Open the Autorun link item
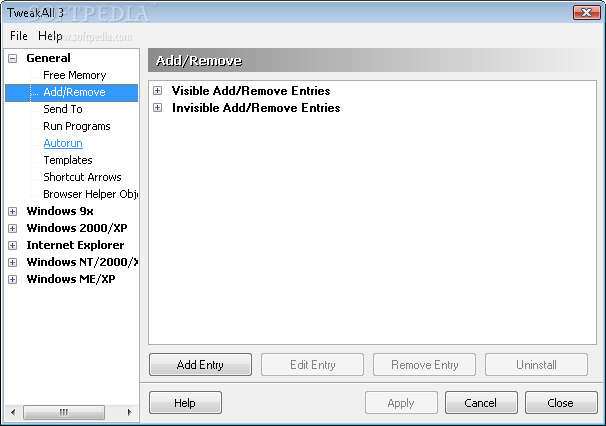This screenshot has height=426, width=606. tap(63, 143)
